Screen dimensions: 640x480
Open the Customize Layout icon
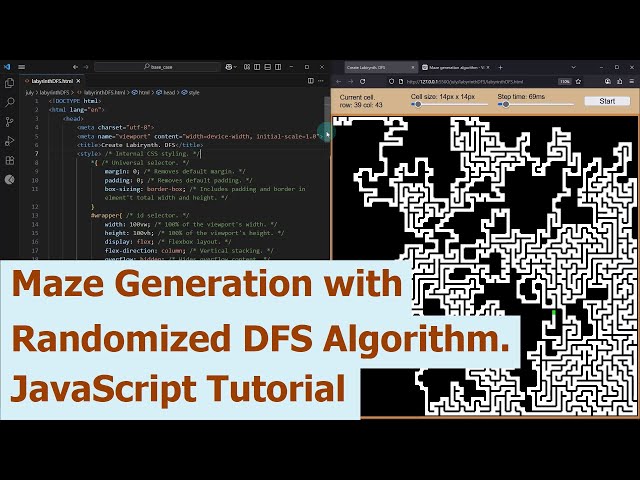pos(247,67)
